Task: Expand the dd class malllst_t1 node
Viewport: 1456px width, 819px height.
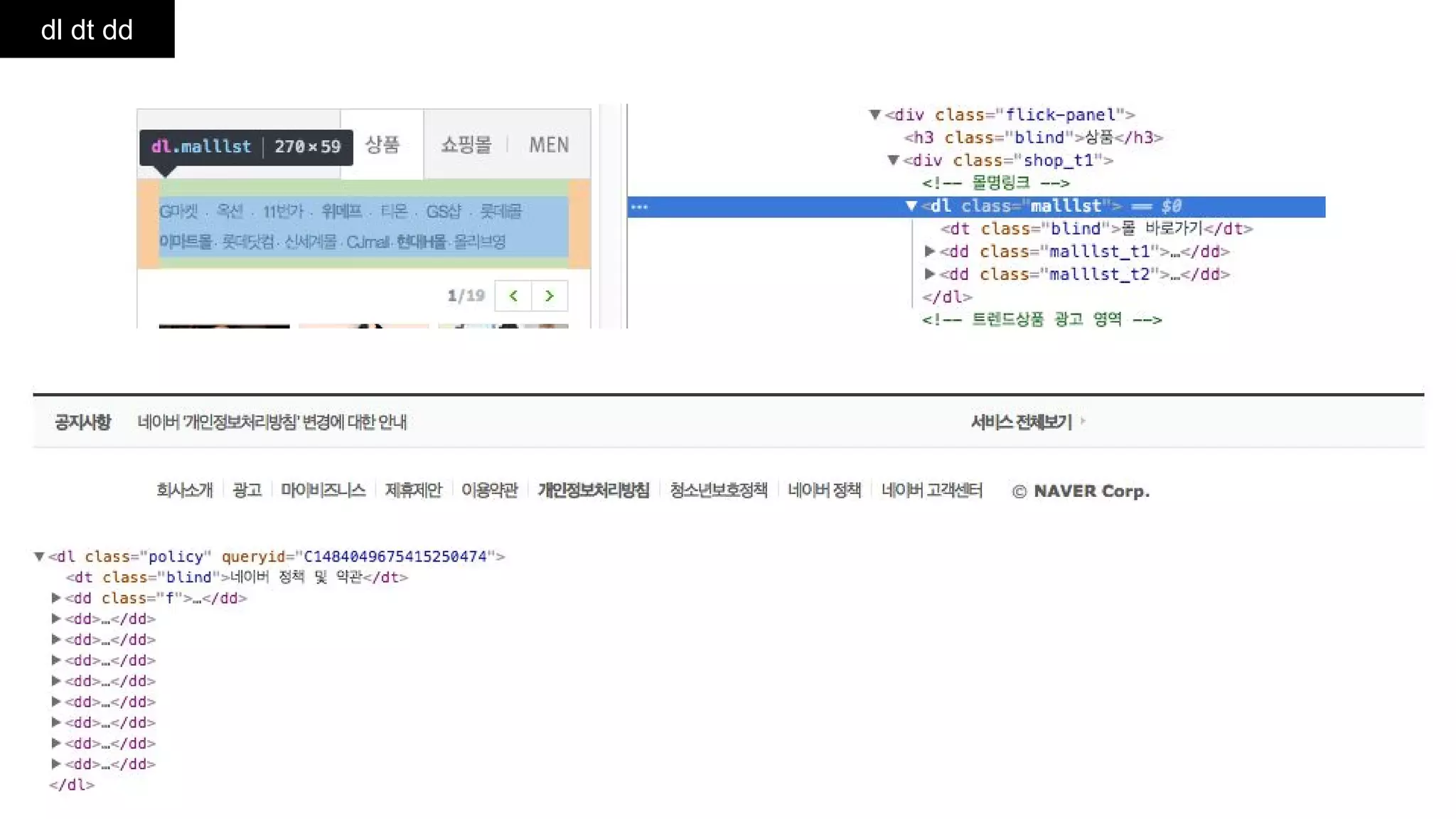Action: (929, 251)
